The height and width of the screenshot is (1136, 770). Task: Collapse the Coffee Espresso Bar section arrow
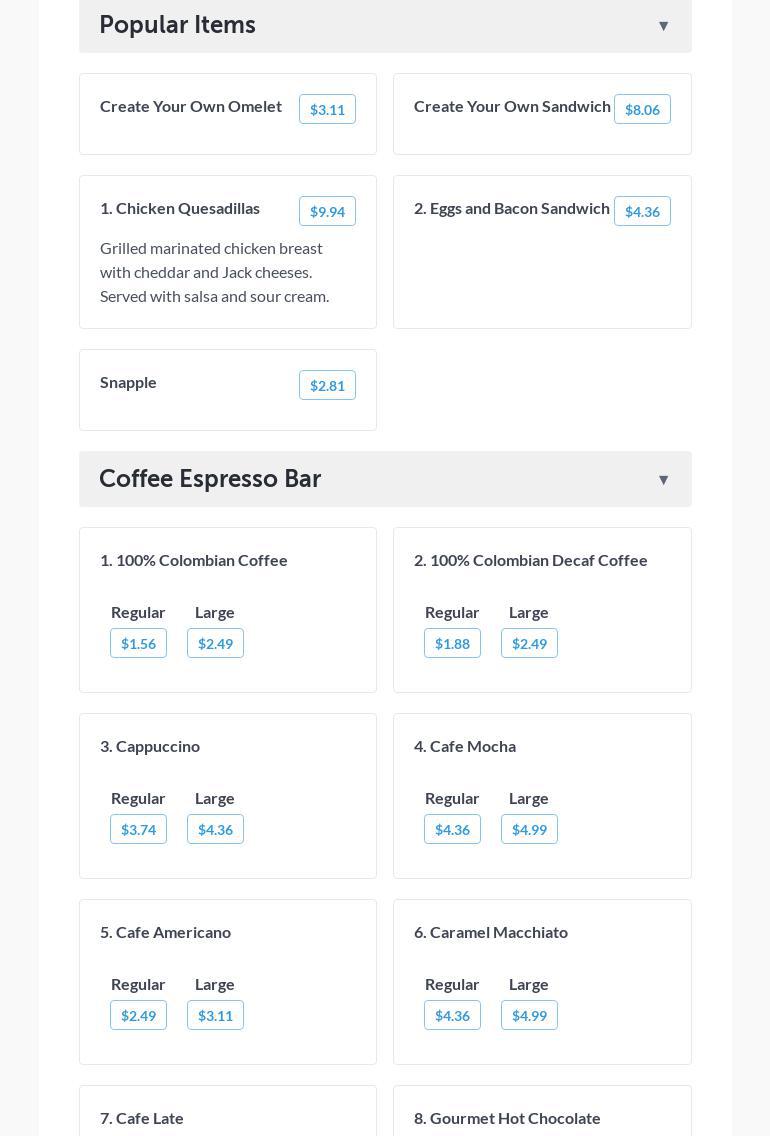[x=663, y=480]
